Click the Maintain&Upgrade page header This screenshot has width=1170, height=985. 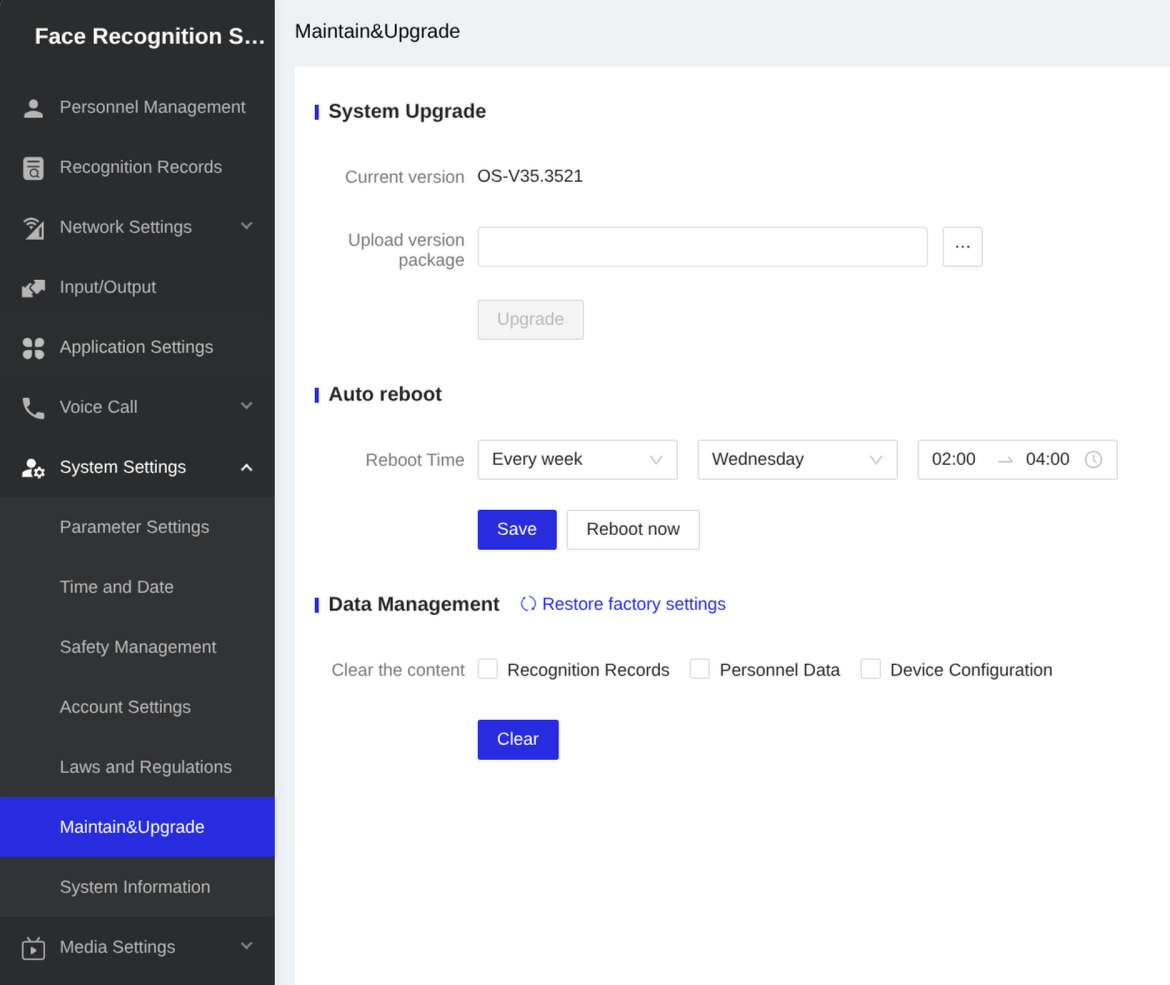[377, 31]
